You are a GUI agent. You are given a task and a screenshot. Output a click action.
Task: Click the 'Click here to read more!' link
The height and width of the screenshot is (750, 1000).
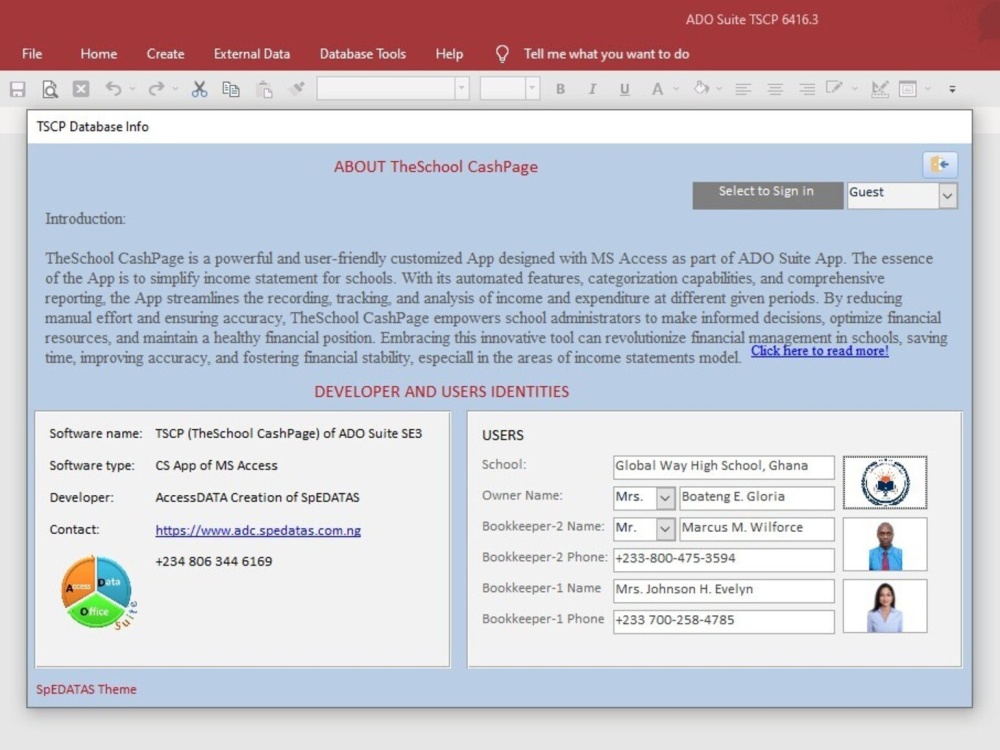[x=820, y=351]
